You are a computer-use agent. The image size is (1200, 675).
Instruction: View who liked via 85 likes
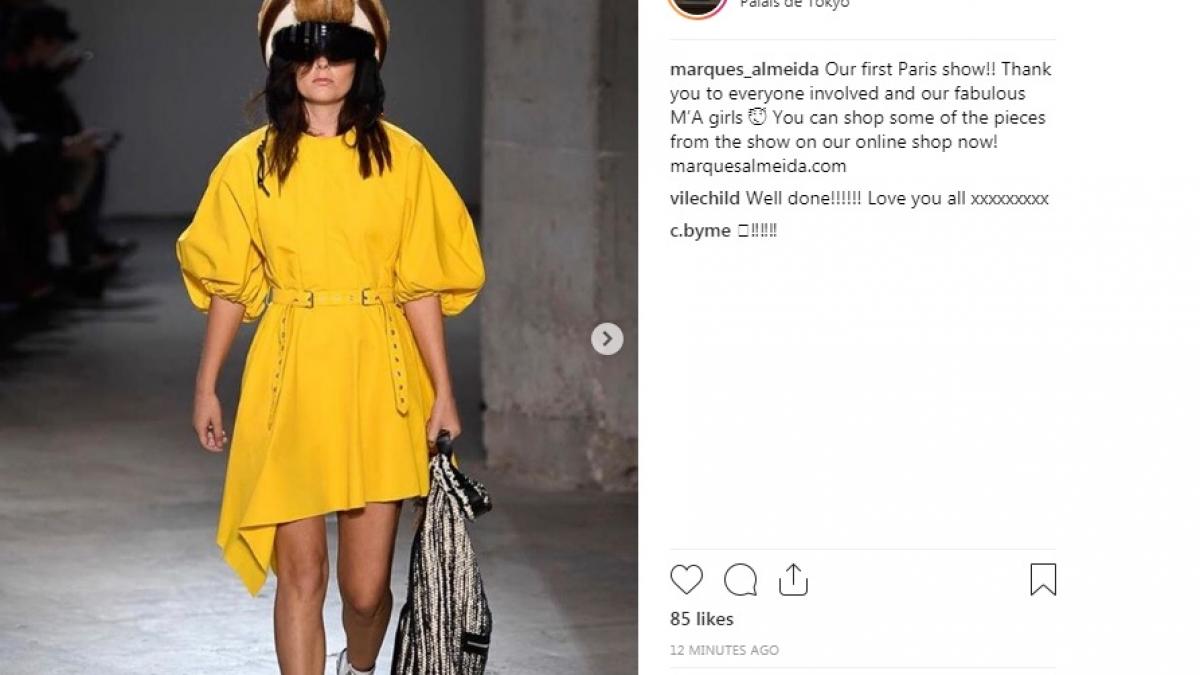coord(702,619)
